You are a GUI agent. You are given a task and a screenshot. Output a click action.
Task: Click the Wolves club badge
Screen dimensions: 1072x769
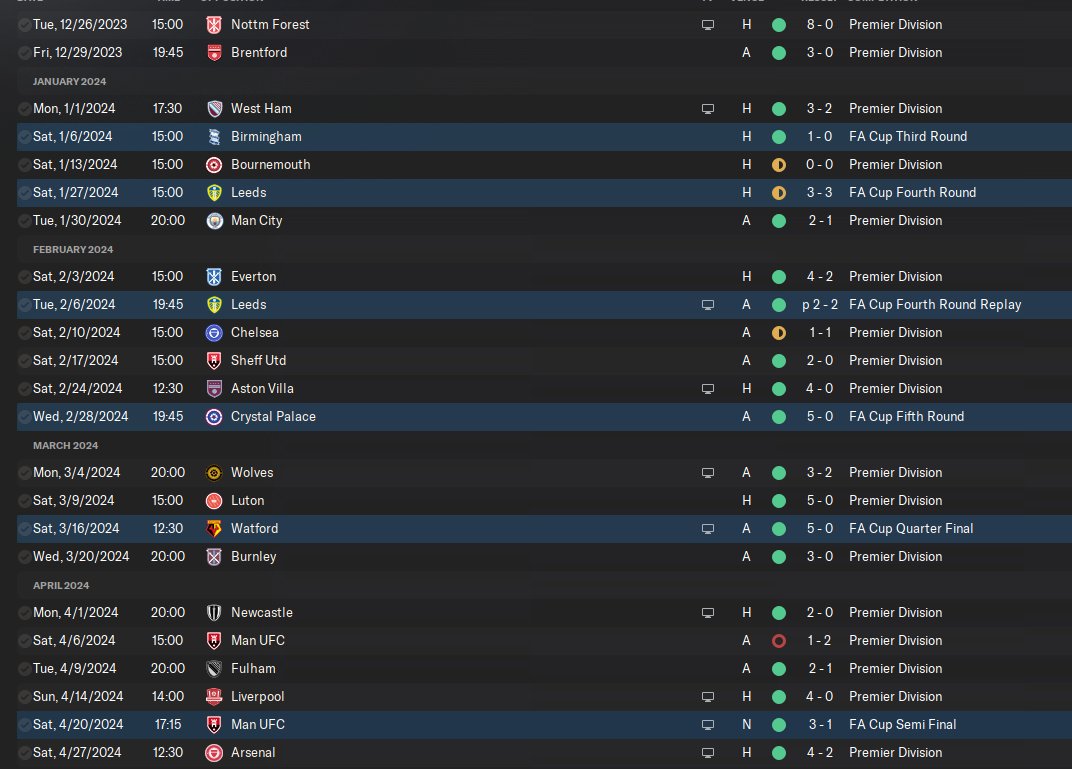pos(214,472)
